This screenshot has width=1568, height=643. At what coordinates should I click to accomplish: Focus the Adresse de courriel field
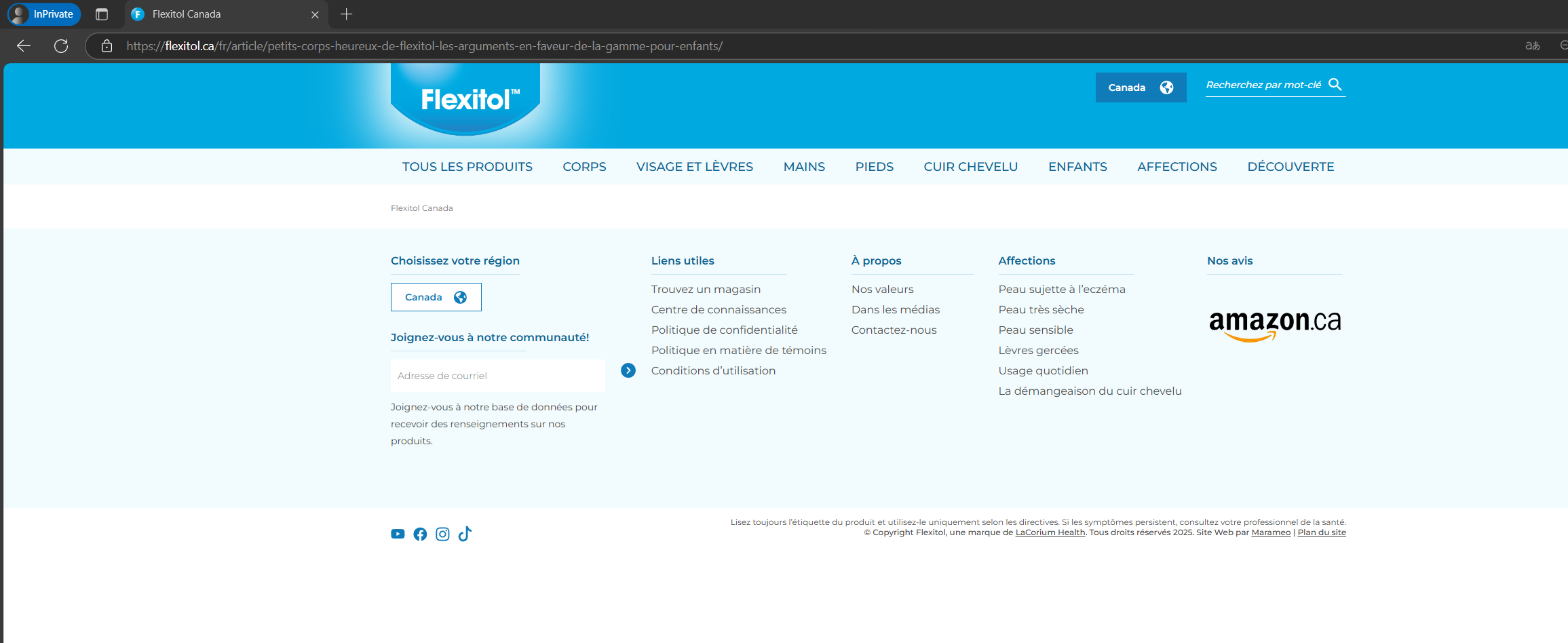[x=497, y=376]
